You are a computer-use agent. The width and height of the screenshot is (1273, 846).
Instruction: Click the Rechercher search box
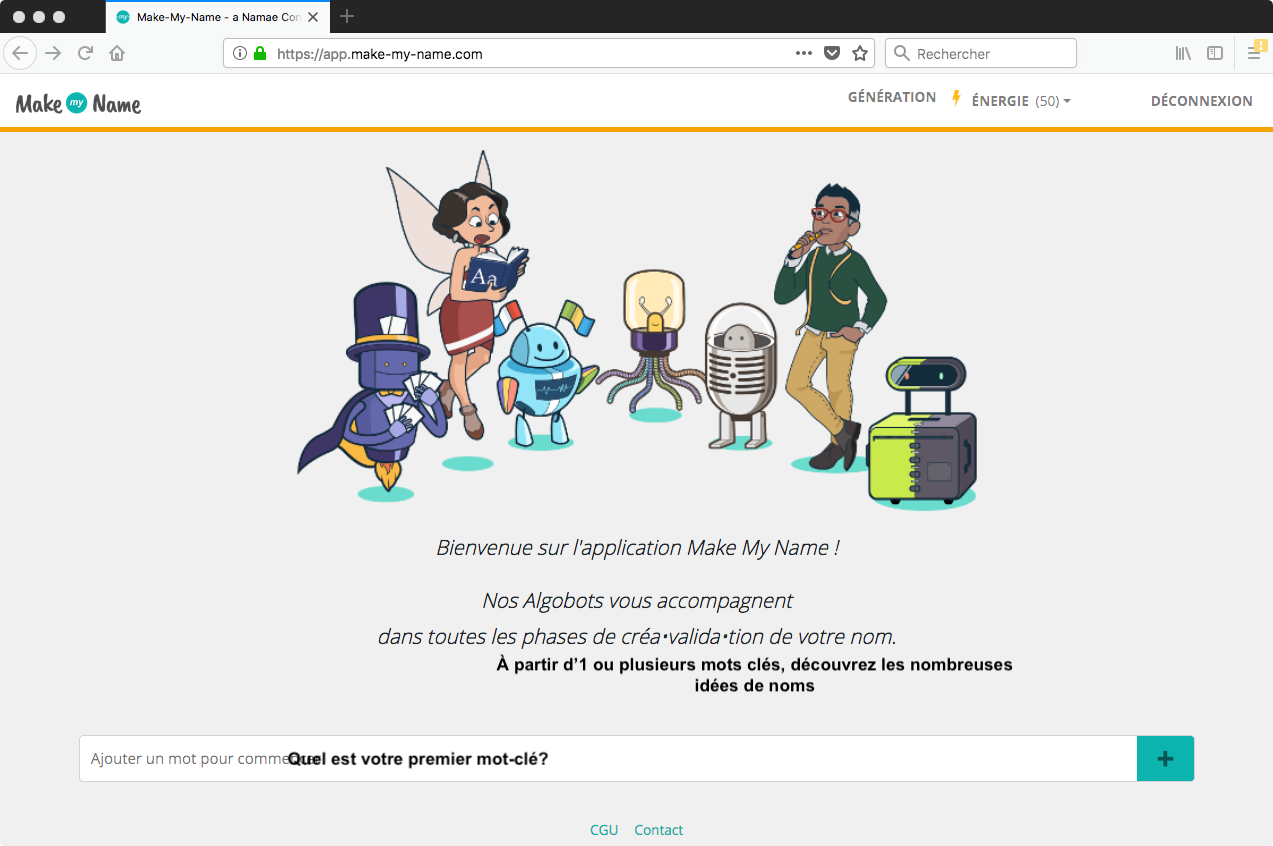980,54
